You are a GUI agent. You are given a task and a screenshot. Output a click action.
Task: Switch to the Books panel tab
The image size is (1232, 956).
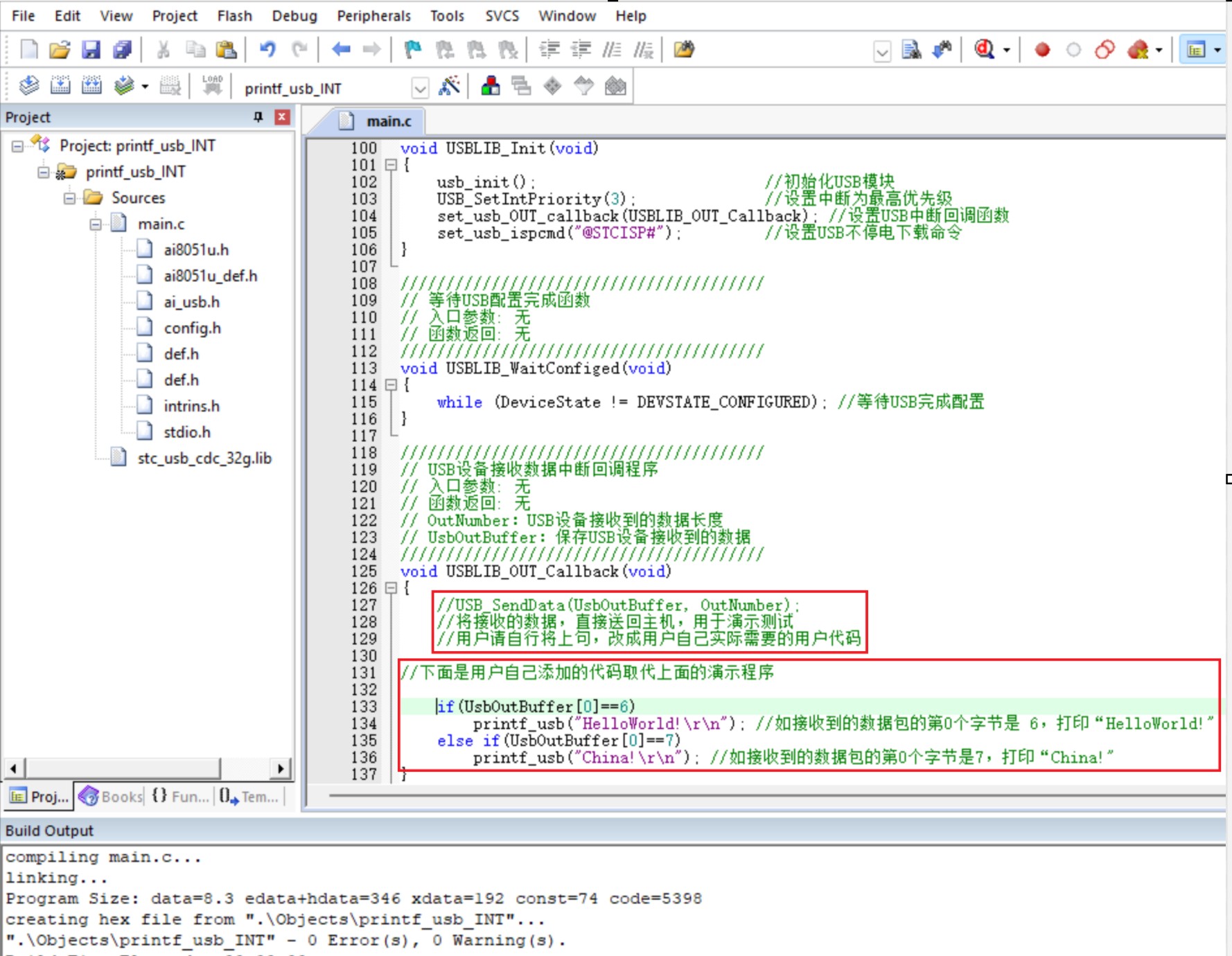tap(111, 797)
